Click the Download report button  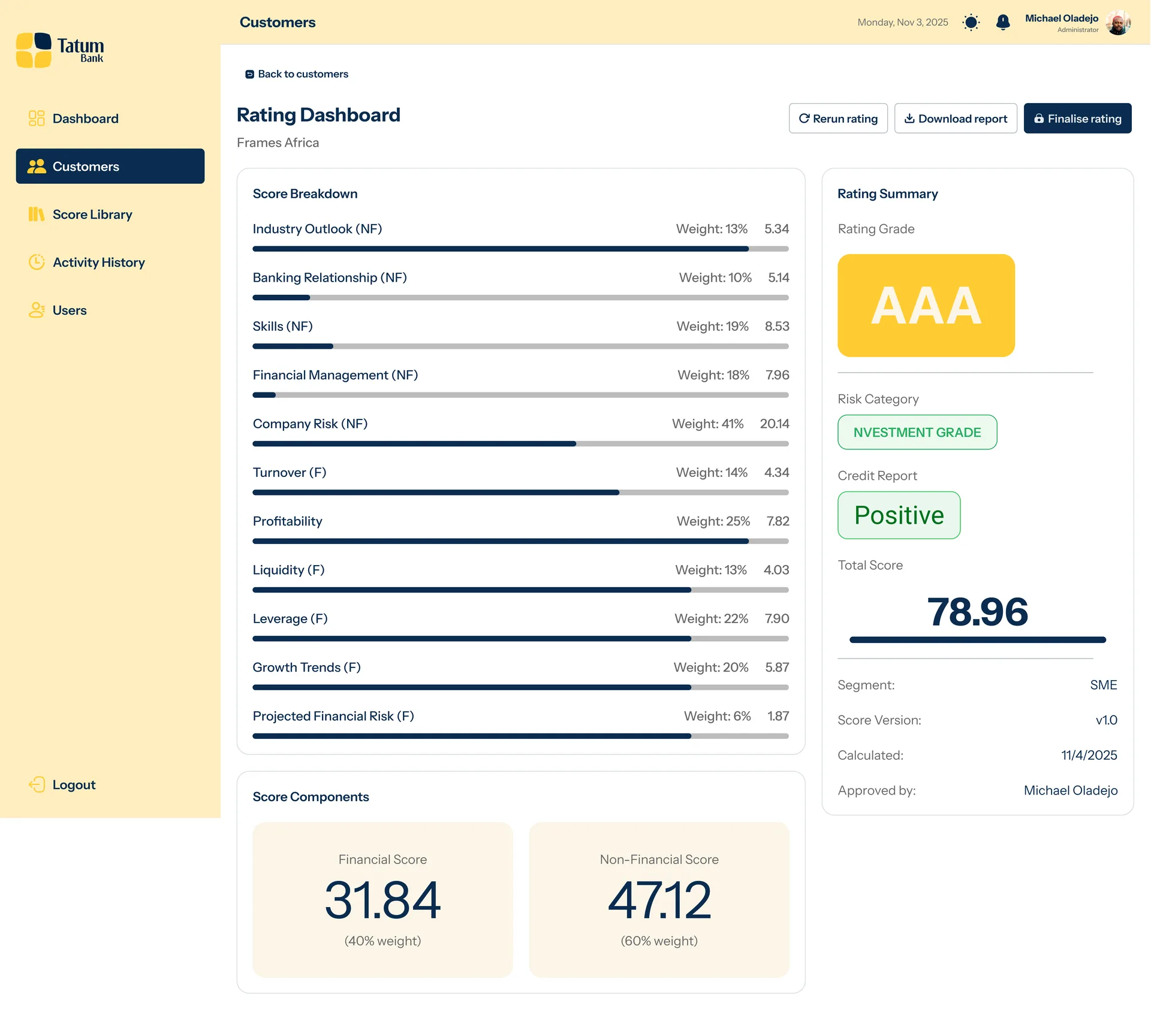956,118
